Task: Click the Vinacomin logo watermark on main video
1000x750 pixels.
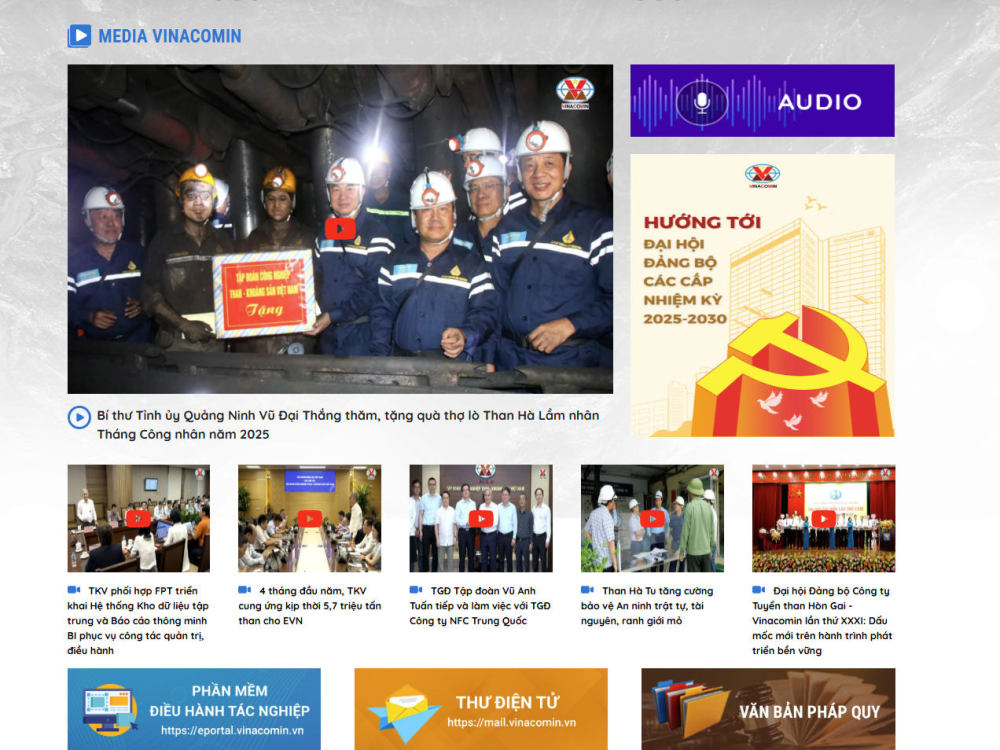Action: (575, 93)
